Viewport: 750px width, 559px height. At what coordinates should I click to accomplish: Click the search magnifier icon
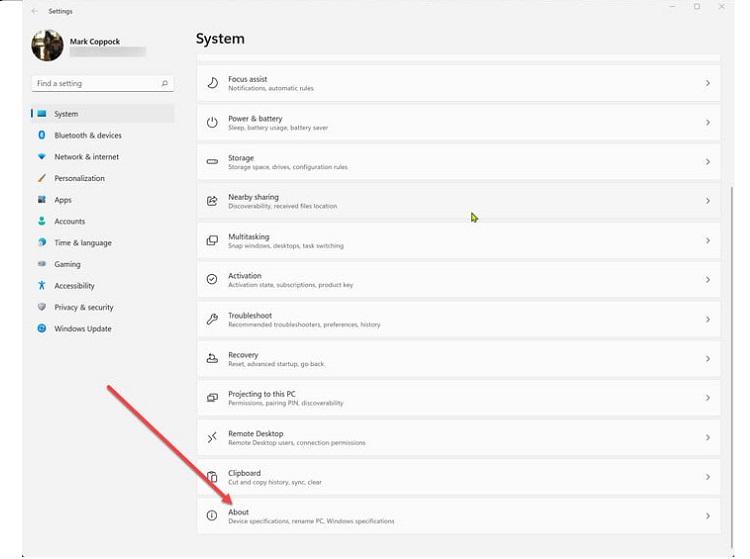coord(165,84)
